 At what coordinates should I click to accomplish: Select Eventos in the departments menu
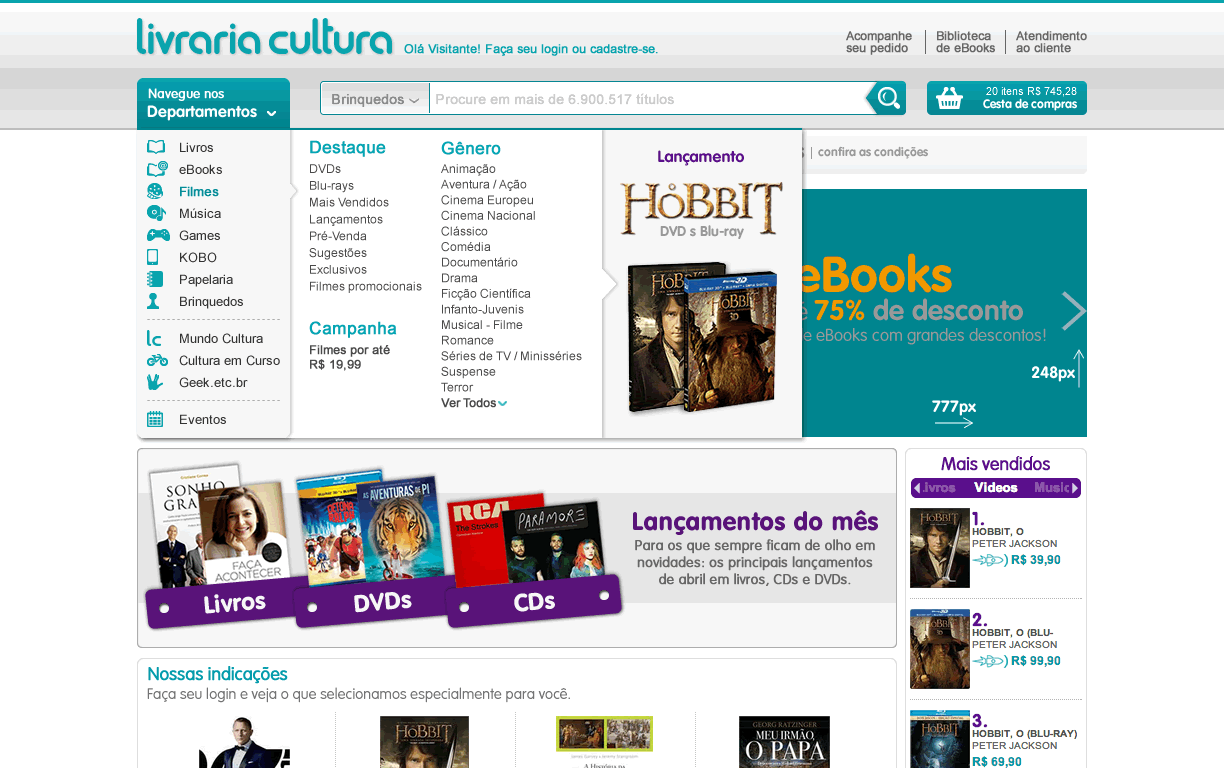click(x=203, y=419)
